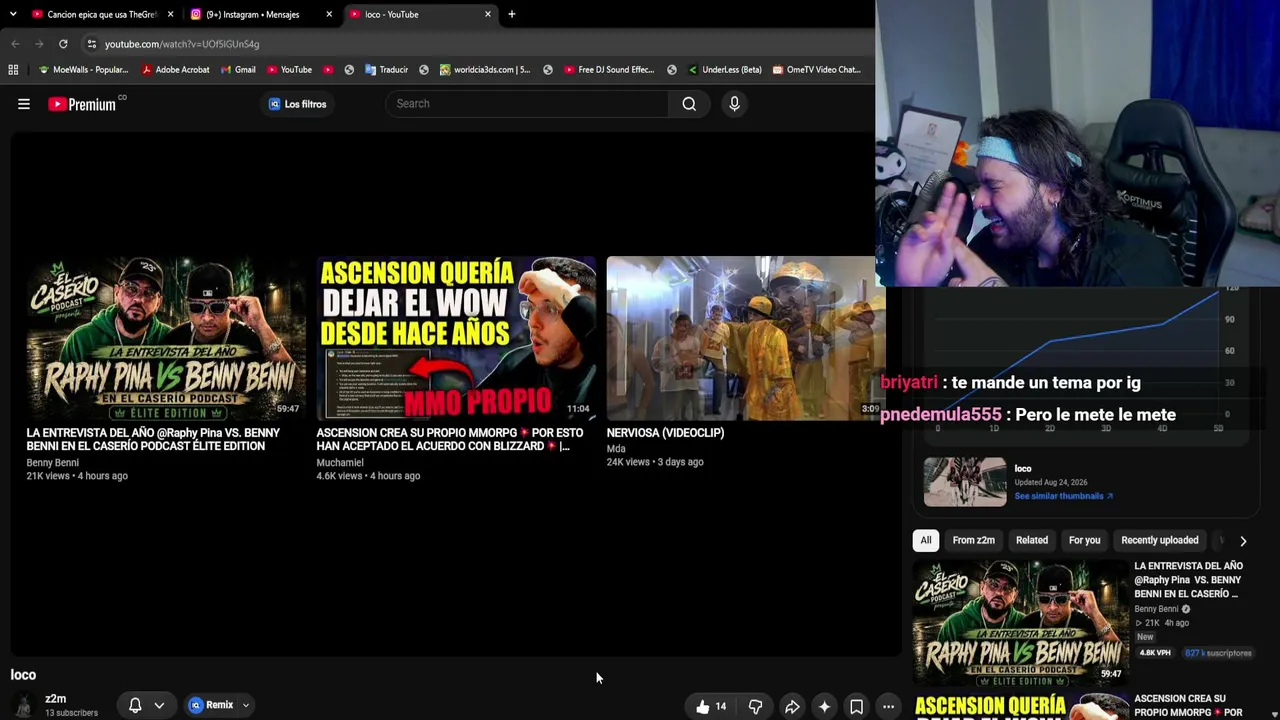Play the NERVIOSA (VIDEOCLIP) endscreen video
1280x720 pixels.
click(745, 338)
